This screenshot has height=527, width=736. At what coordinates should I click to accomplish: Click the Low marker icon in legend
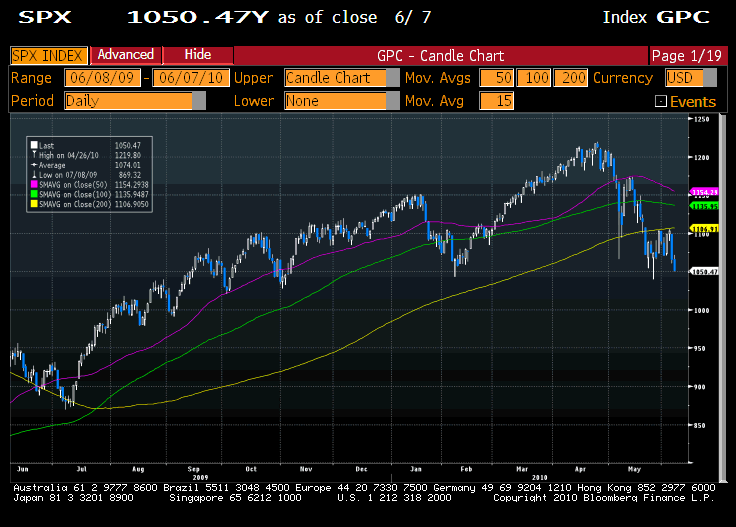click(x=34, y=174)
